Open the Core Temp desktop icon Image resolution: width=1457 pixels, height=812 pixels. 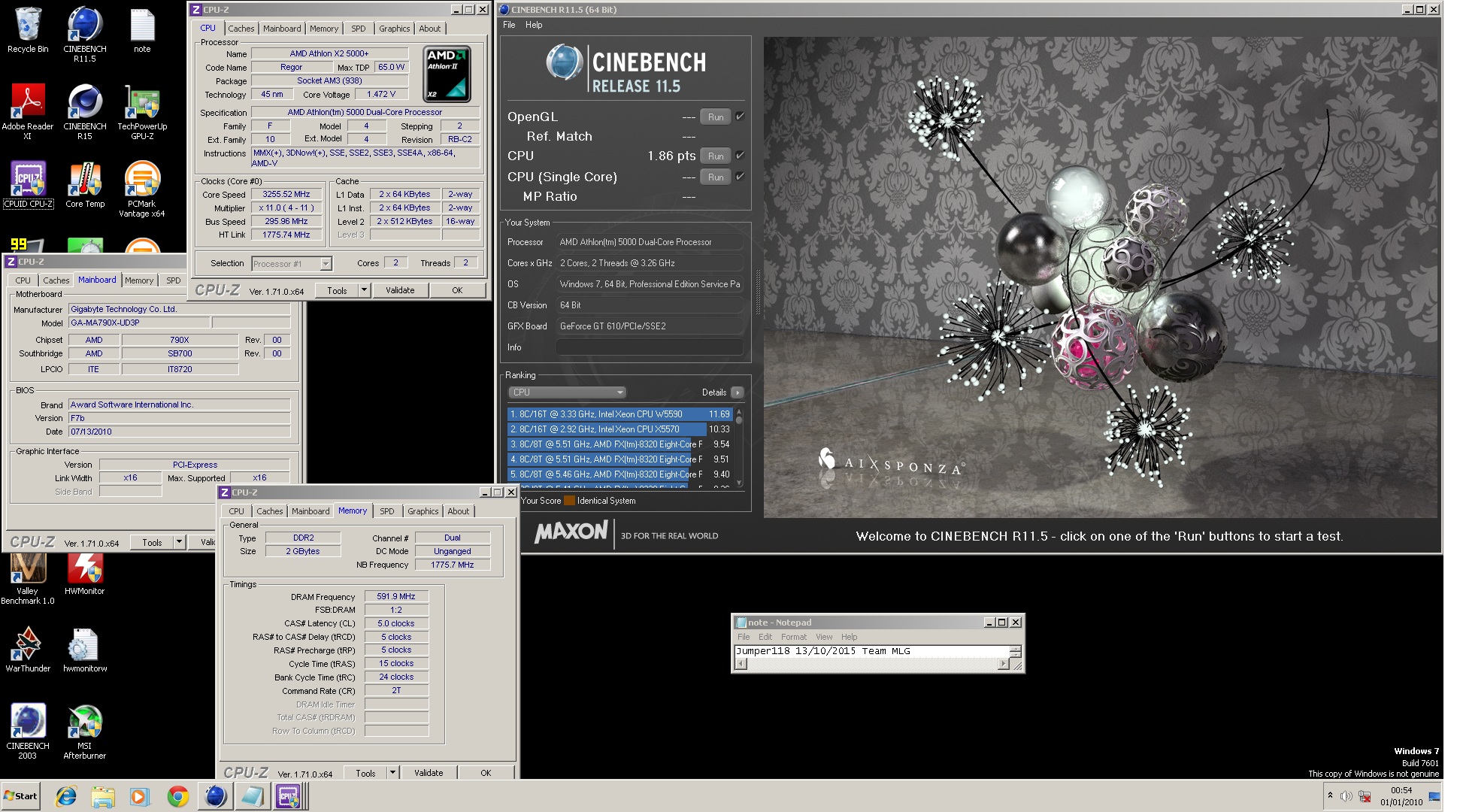click(x=85, y=185)
